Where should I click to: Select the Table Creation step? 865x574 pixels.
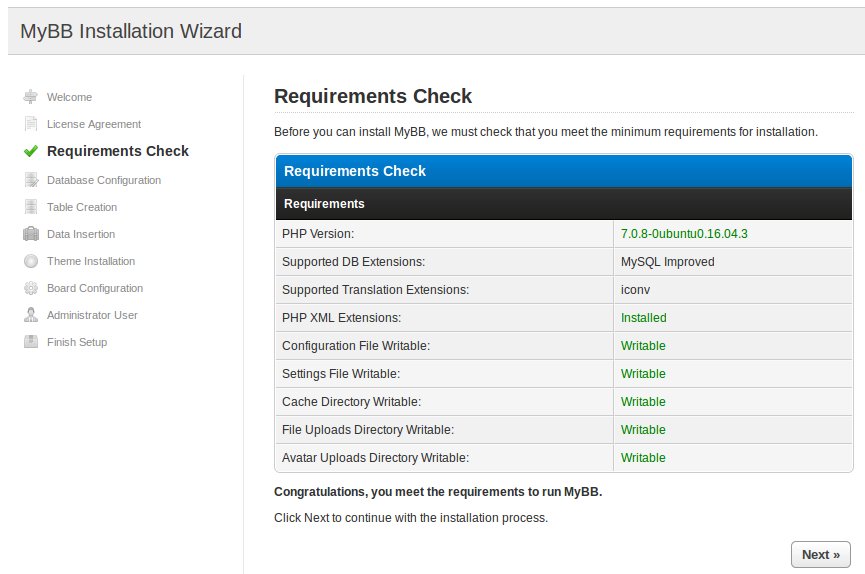(82, 208)
